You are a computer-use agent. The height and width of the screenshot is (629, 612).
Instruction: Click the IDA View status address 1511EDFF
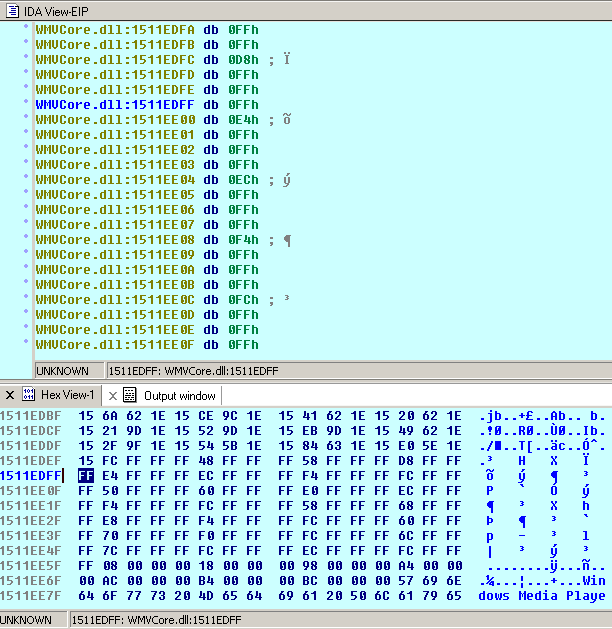193,371
